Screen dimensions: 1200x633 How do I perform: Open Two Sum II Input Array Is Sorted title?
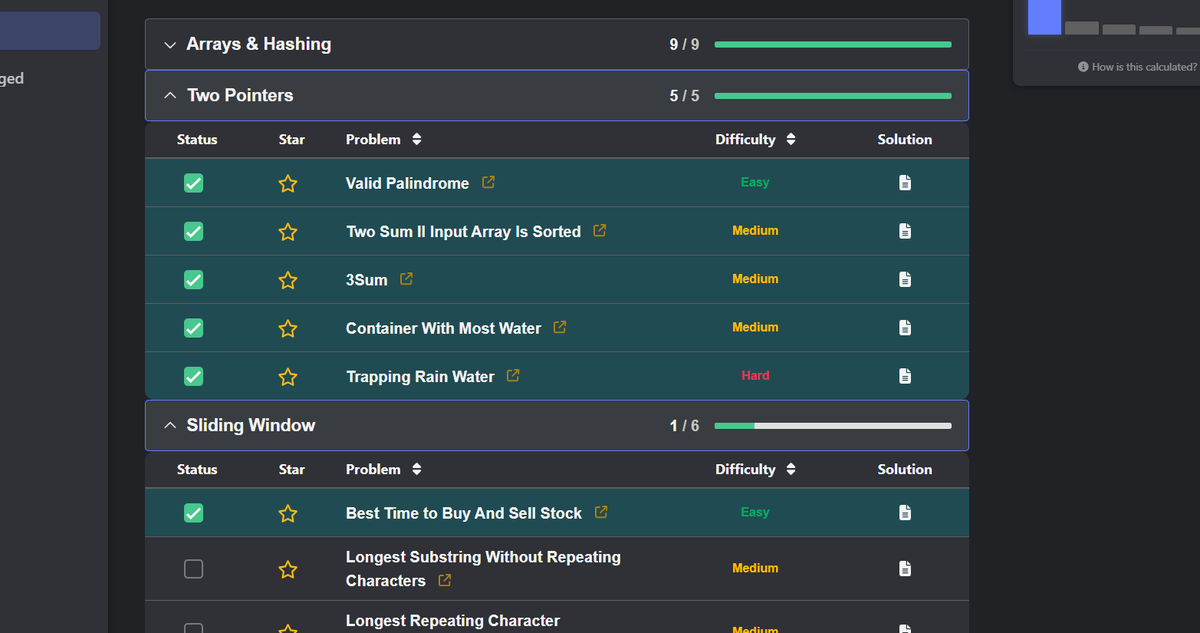[x=463, y=231]
